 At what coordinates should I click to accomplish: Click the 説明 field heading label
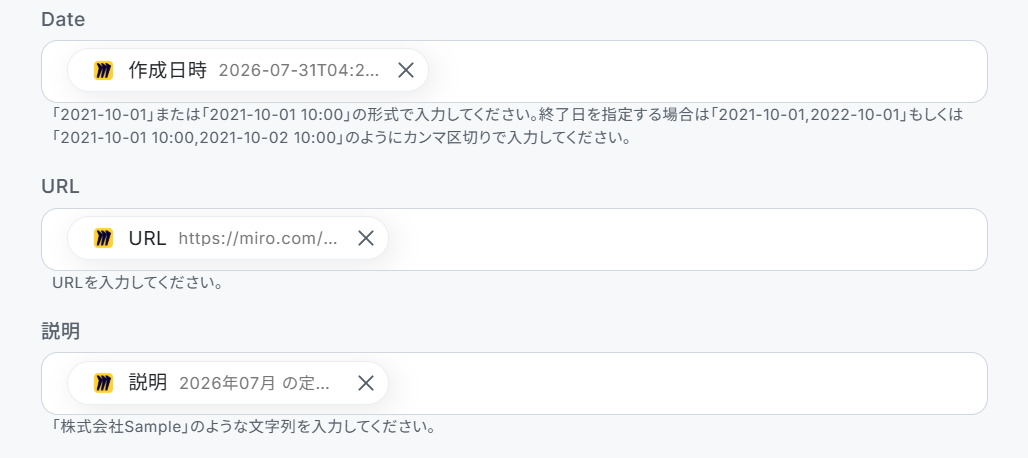click(60, 332)
